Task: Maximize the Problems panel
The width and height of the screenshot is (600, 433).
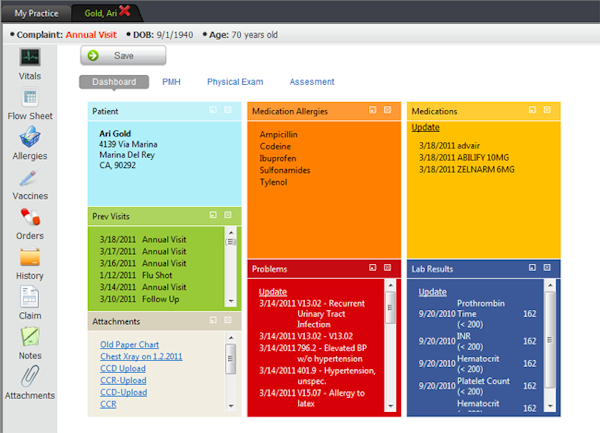Action: (x=373, y=267)
